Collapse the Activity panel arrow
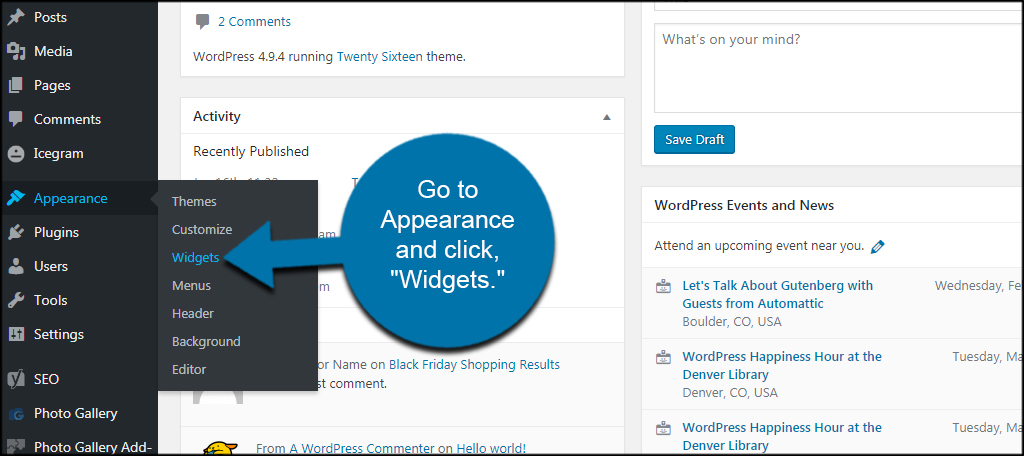1024x456 pixels. click(606, 117)
